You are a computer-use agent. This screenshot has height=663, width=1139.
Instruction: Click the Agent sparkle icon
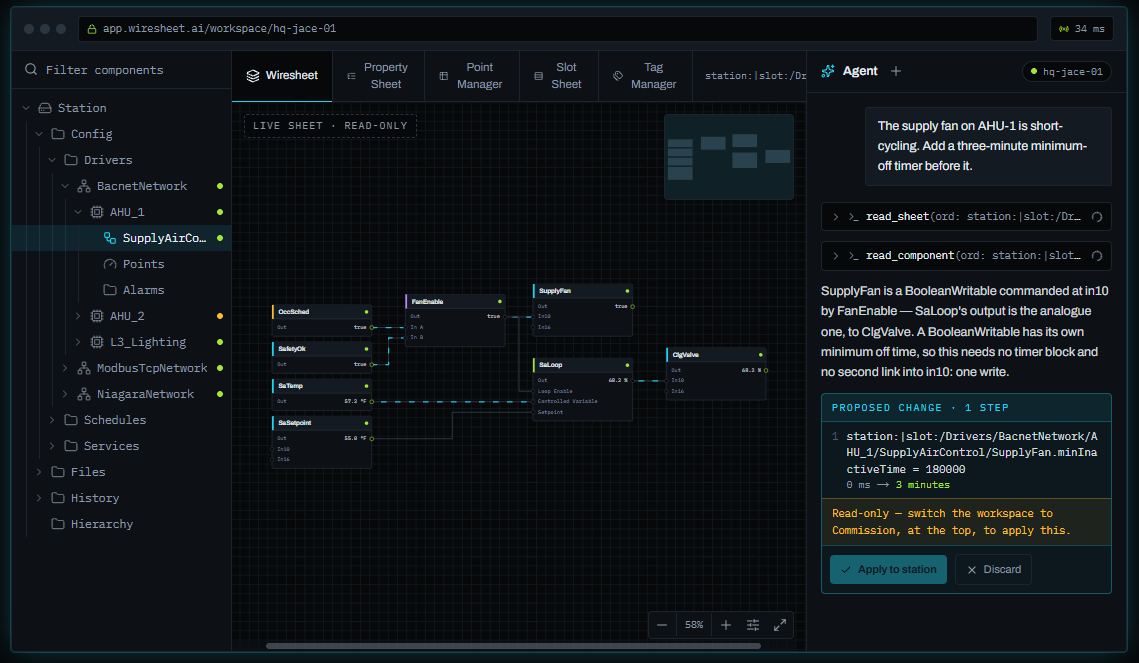tap(828, 71)
